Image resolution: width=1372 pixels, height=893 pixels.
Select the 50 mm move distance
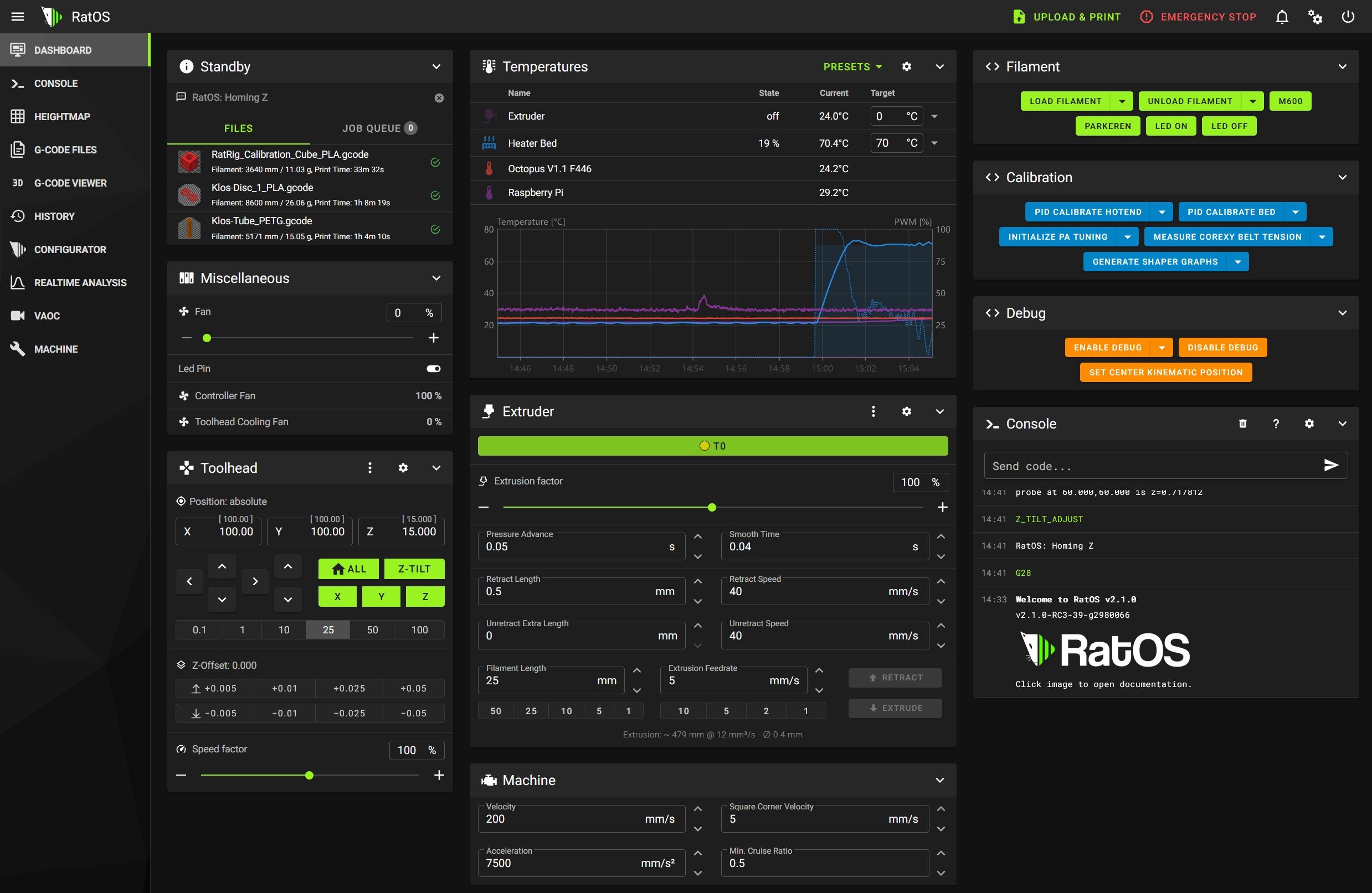[372, 629]
